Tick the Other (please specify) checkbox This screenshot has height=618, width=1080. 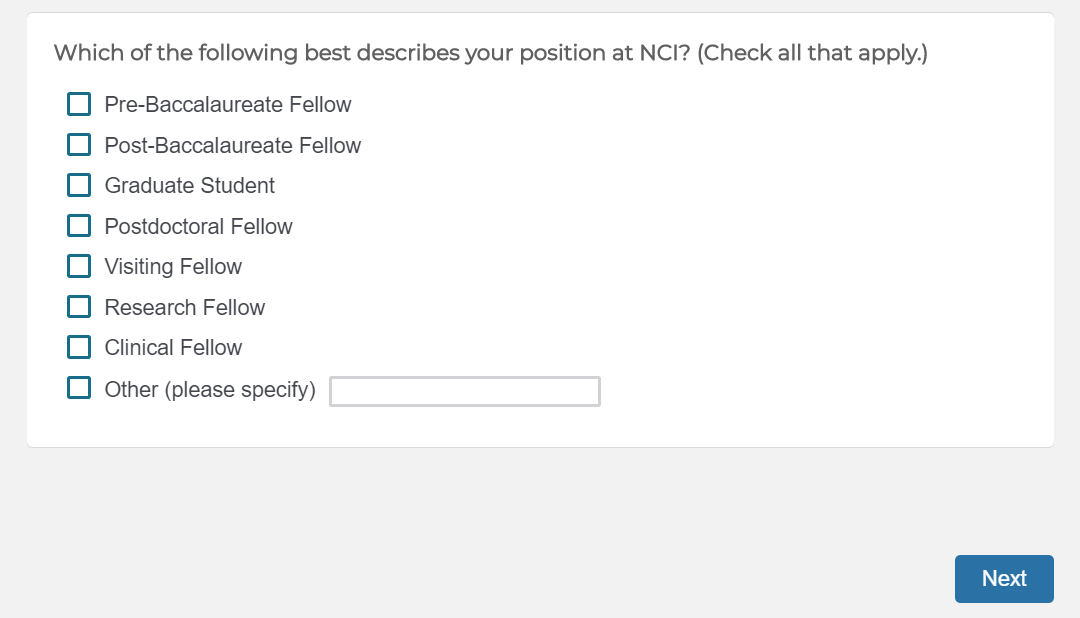79,388
